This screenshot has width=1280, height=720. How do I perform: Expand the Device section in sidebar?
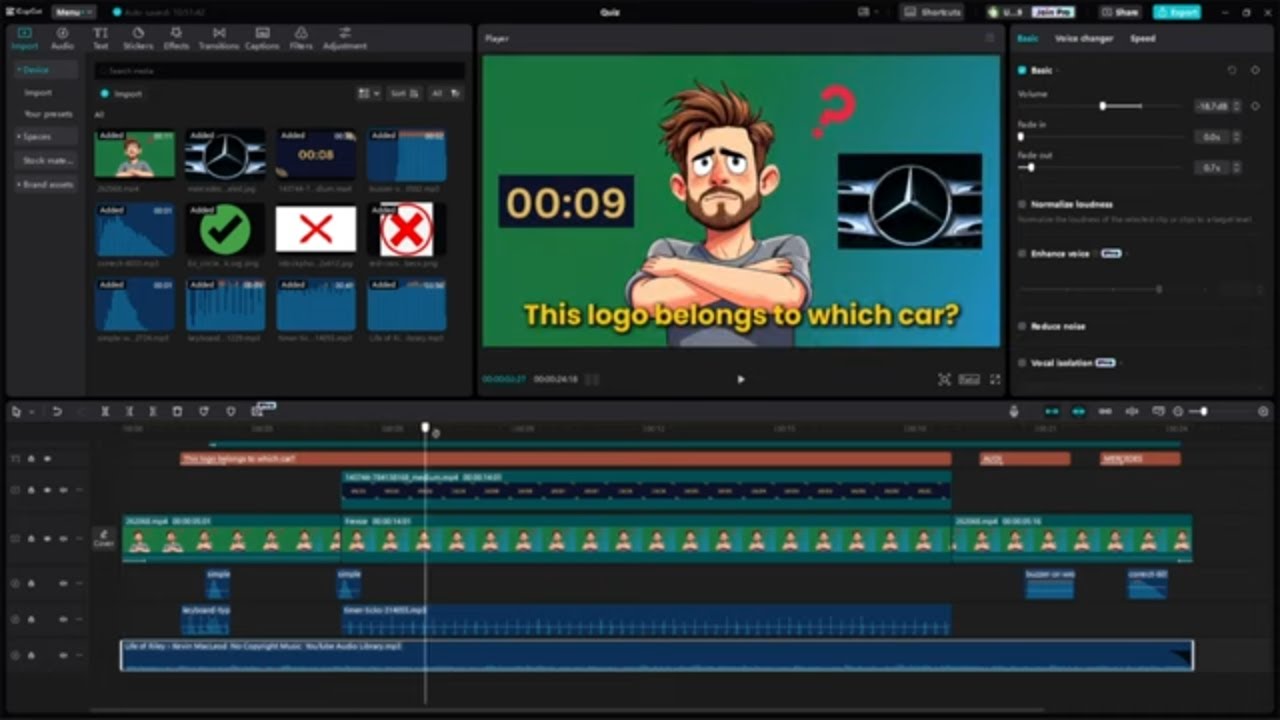click(x=45, y=70)
